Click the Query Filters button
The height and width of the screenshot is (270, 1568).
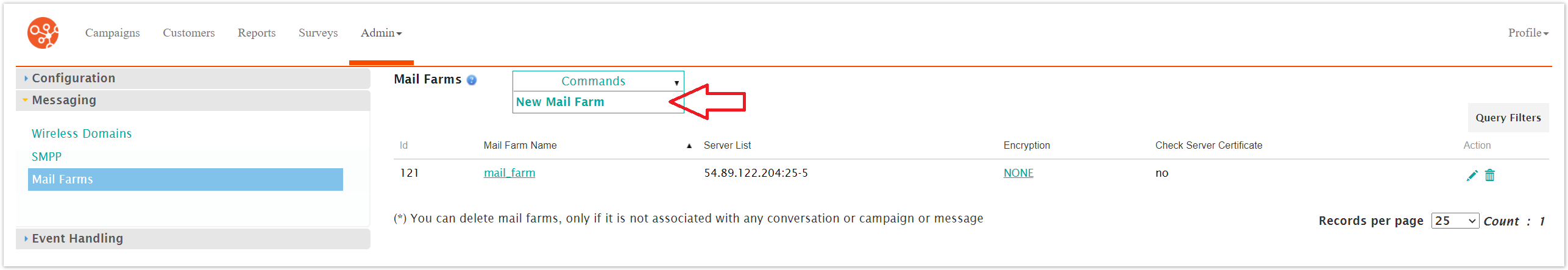click(x=1508, y=118)
